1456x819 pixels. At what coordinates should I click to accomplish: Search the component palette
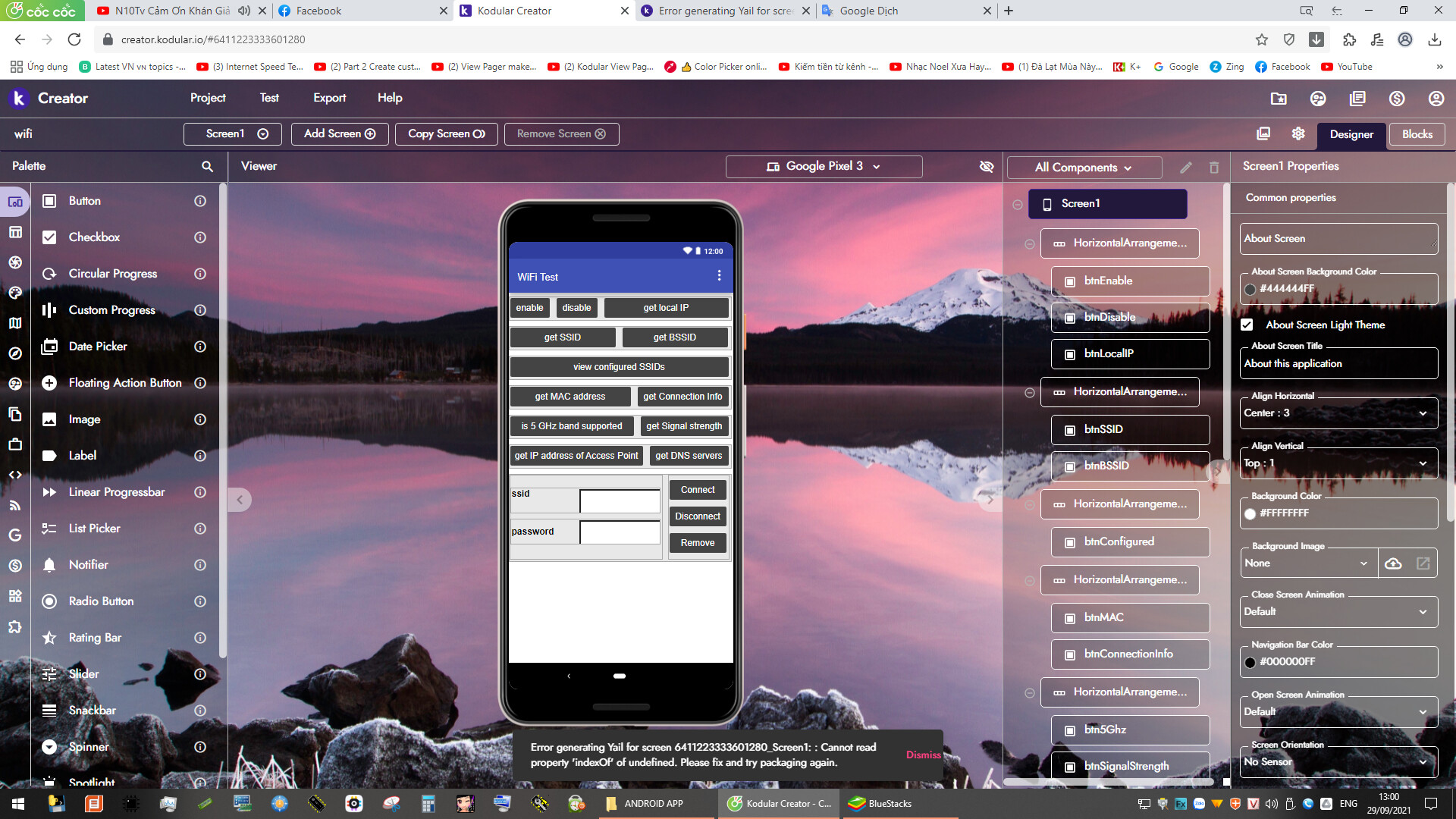point(207,166)
